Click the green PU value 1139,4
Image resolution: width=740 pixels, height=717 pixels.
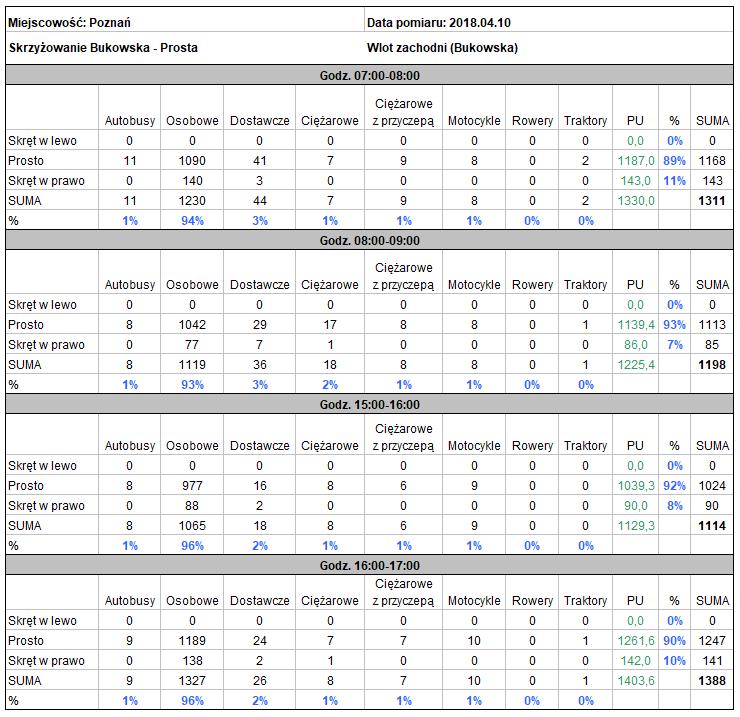pos(636,325)
